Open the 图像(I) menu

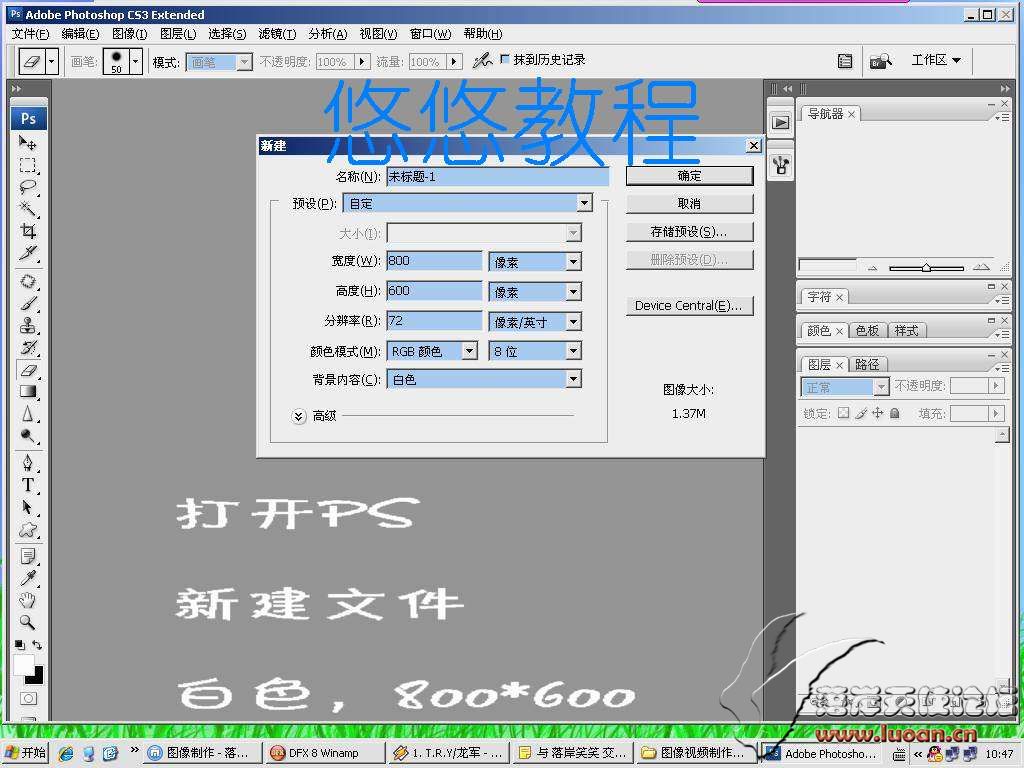pyautogui.click(x=129, y=33)
